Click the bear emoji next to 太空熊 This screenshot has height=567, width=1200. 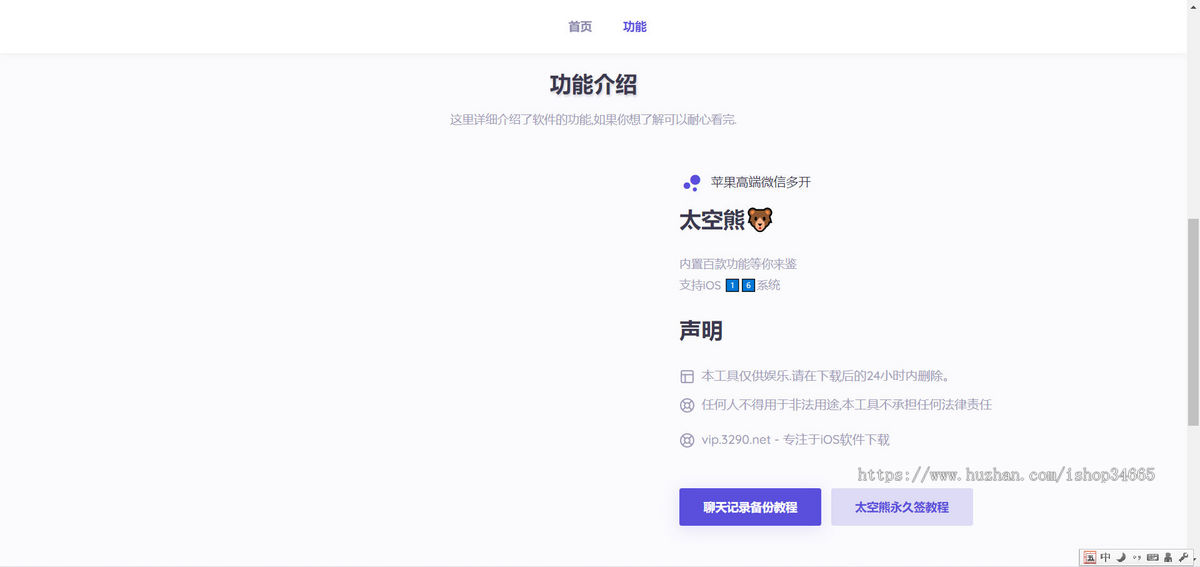pyautogui.click(x=760, y=220)
